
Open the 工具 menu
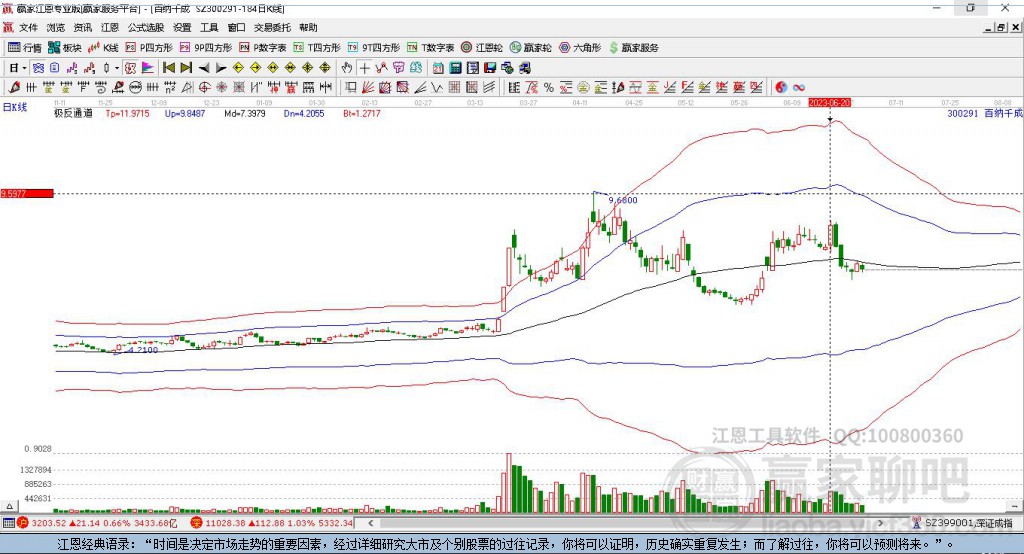tap(209, 27)
